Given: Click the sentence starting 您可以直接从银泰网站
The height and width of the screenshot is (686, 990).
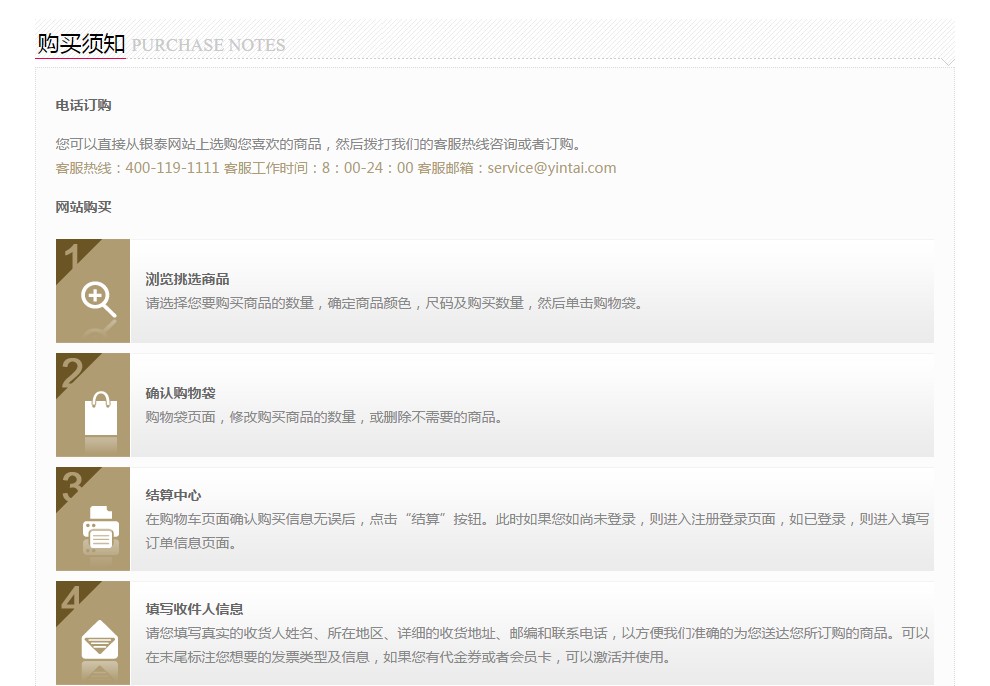Looking at the screenshot, I should tap(318, 144).
